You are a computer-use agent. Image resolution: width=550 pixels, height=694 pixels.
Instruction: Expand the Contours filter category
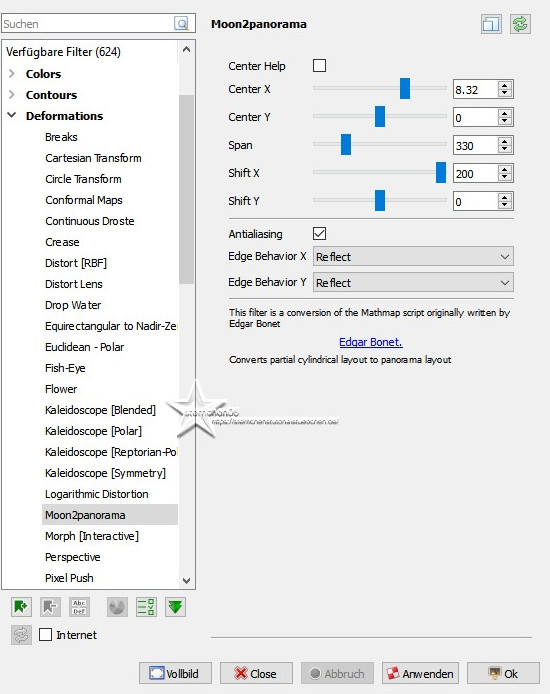click(x=12, y=94)
